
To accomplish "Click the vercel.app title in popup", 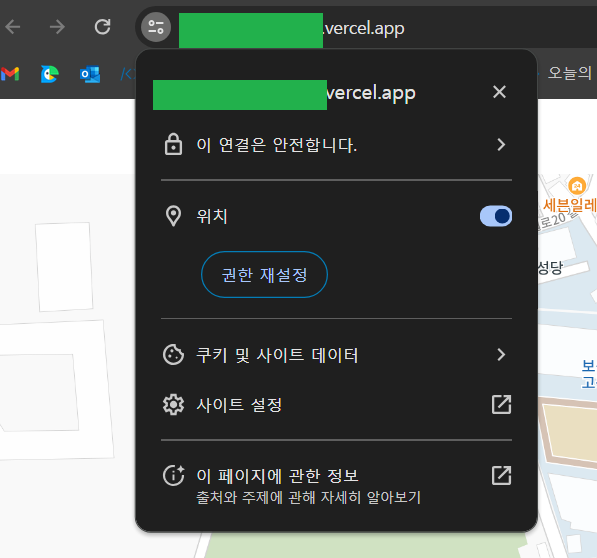I will point(371,92).
